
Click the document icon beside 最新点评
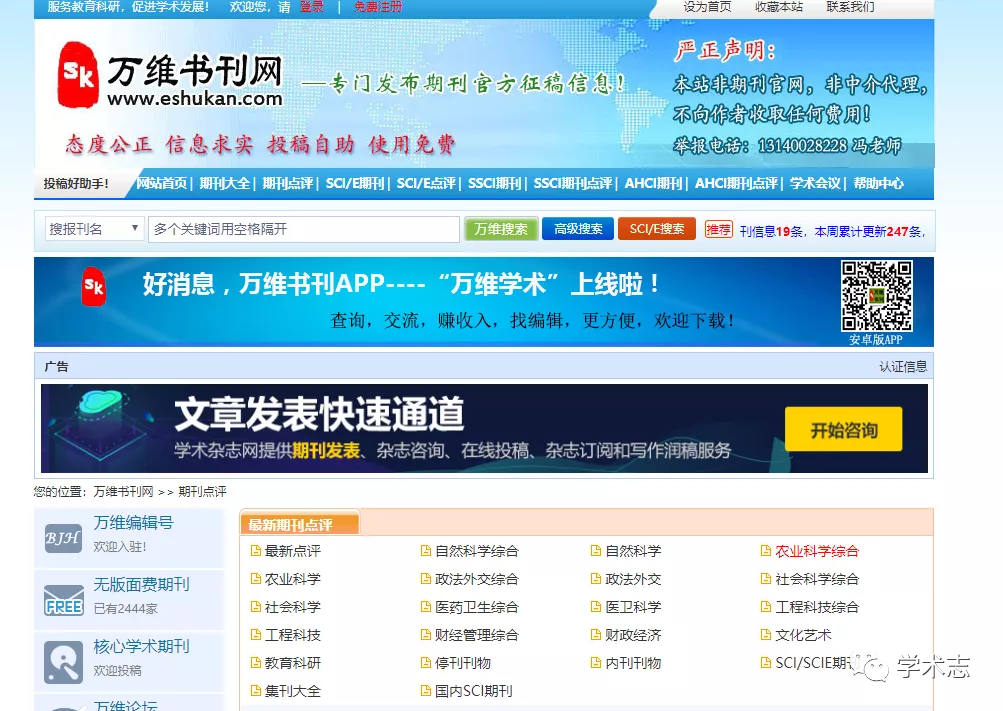coord(256,551)
